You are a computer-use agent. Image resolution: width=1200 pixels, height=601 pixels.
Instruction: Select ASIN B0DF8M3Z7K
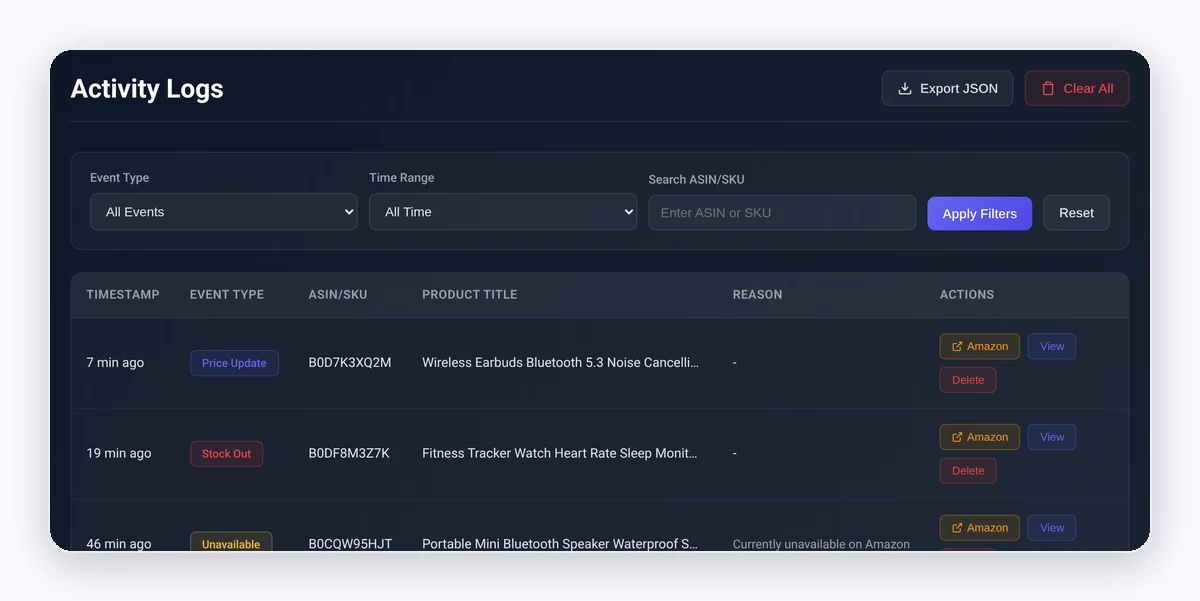(x=349, y=454)
